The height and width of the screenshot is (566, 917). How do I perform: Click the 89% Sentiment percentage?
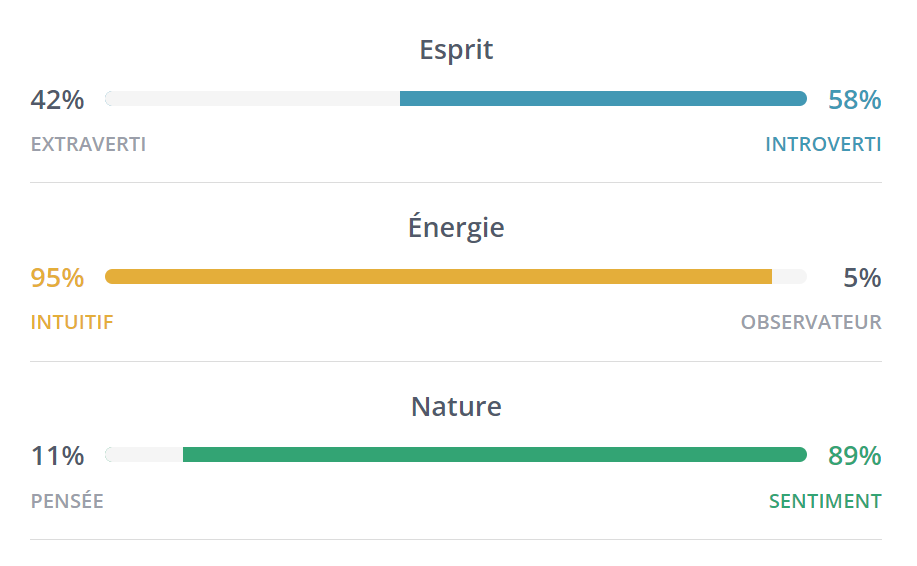(x=854, y=457)
